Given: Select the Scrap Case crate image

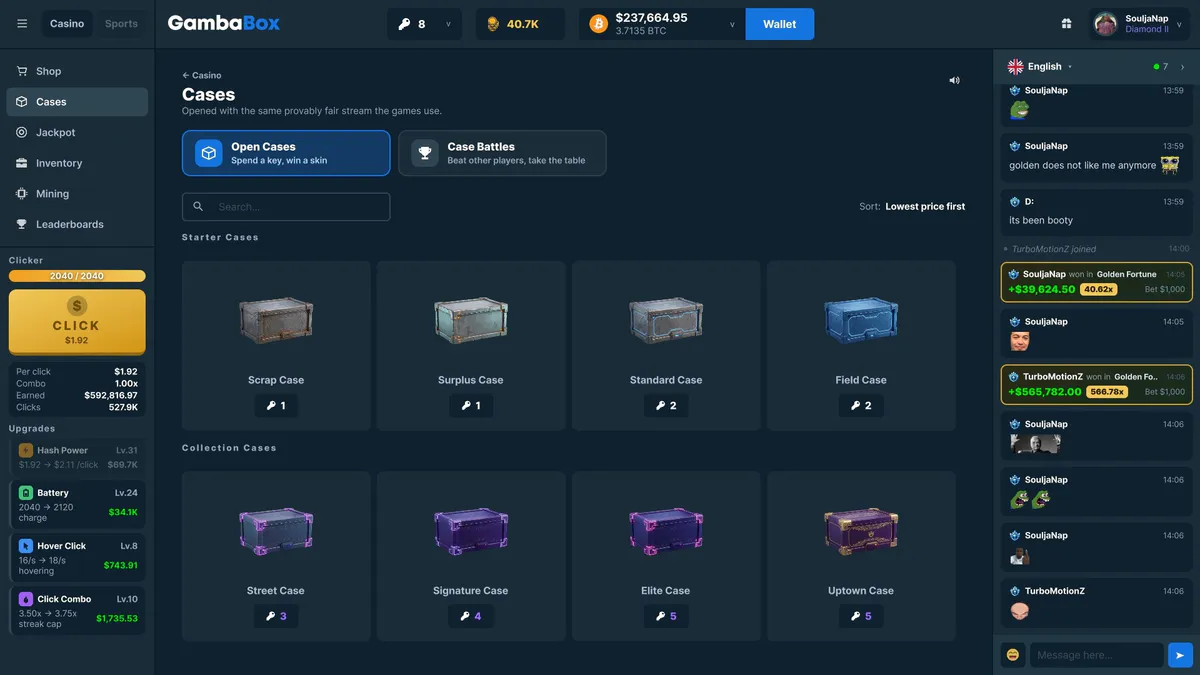Looking at the screenshot, I should tap(276, 319).
